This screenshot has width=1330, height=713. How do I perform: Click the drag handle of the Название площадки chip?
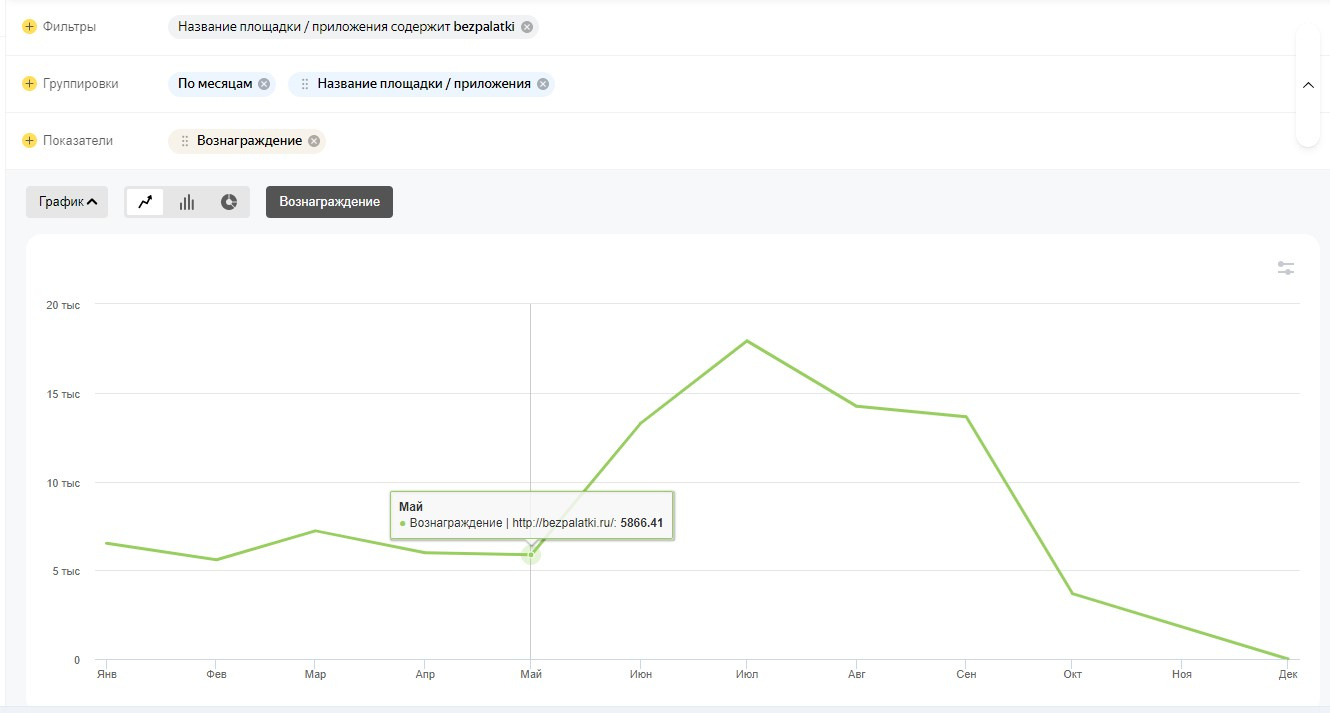point(305,84)
